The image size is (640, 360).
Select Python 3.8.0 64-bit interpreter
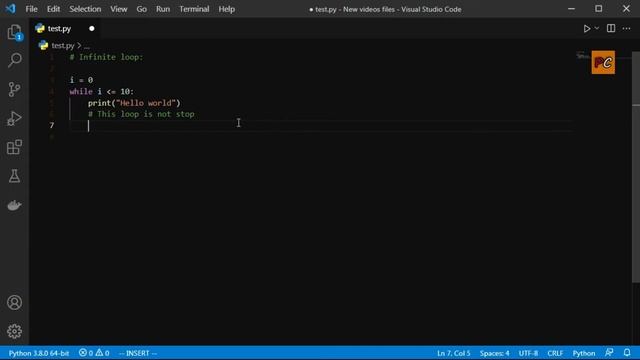[x=39, y=353]
